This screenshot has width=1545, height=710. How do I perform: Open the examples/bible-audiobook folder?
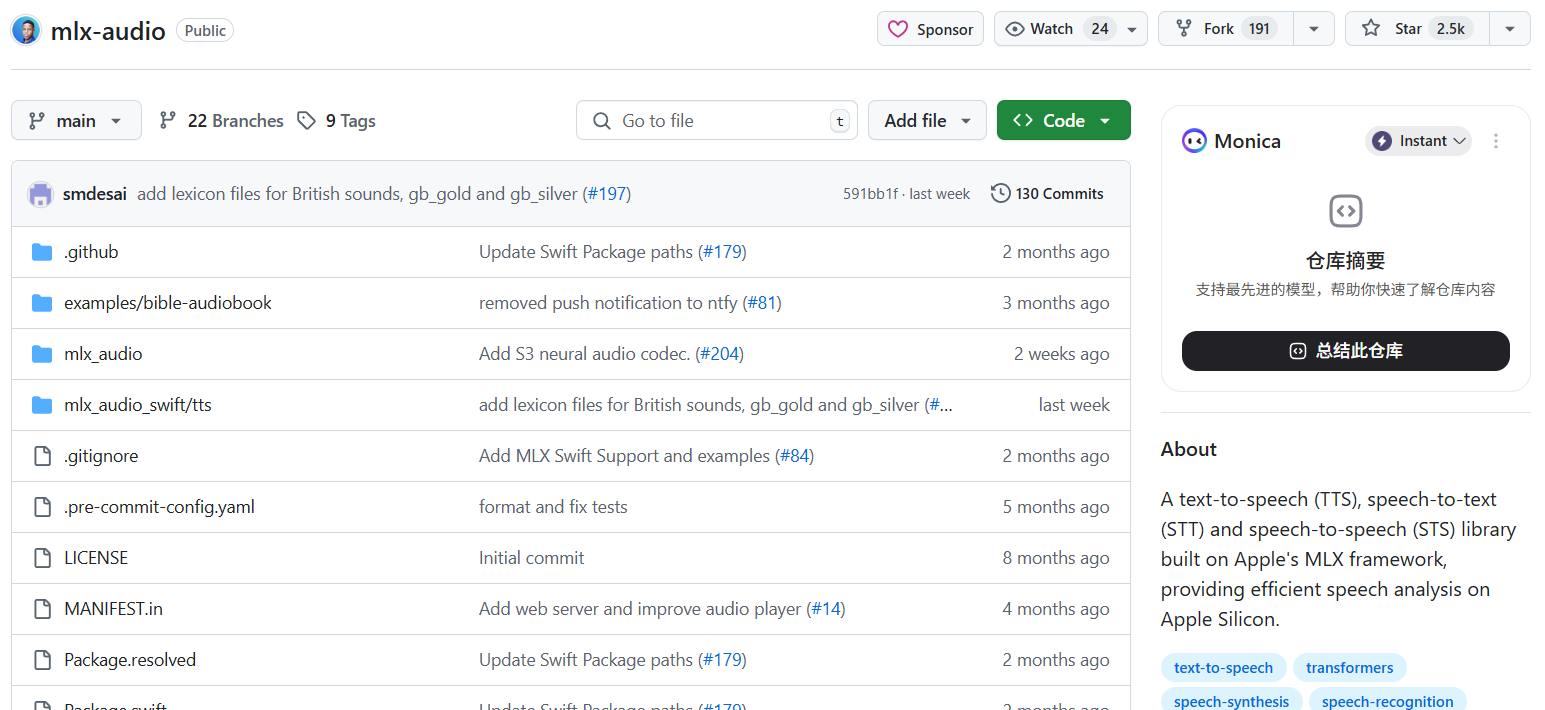coord(168,303)
